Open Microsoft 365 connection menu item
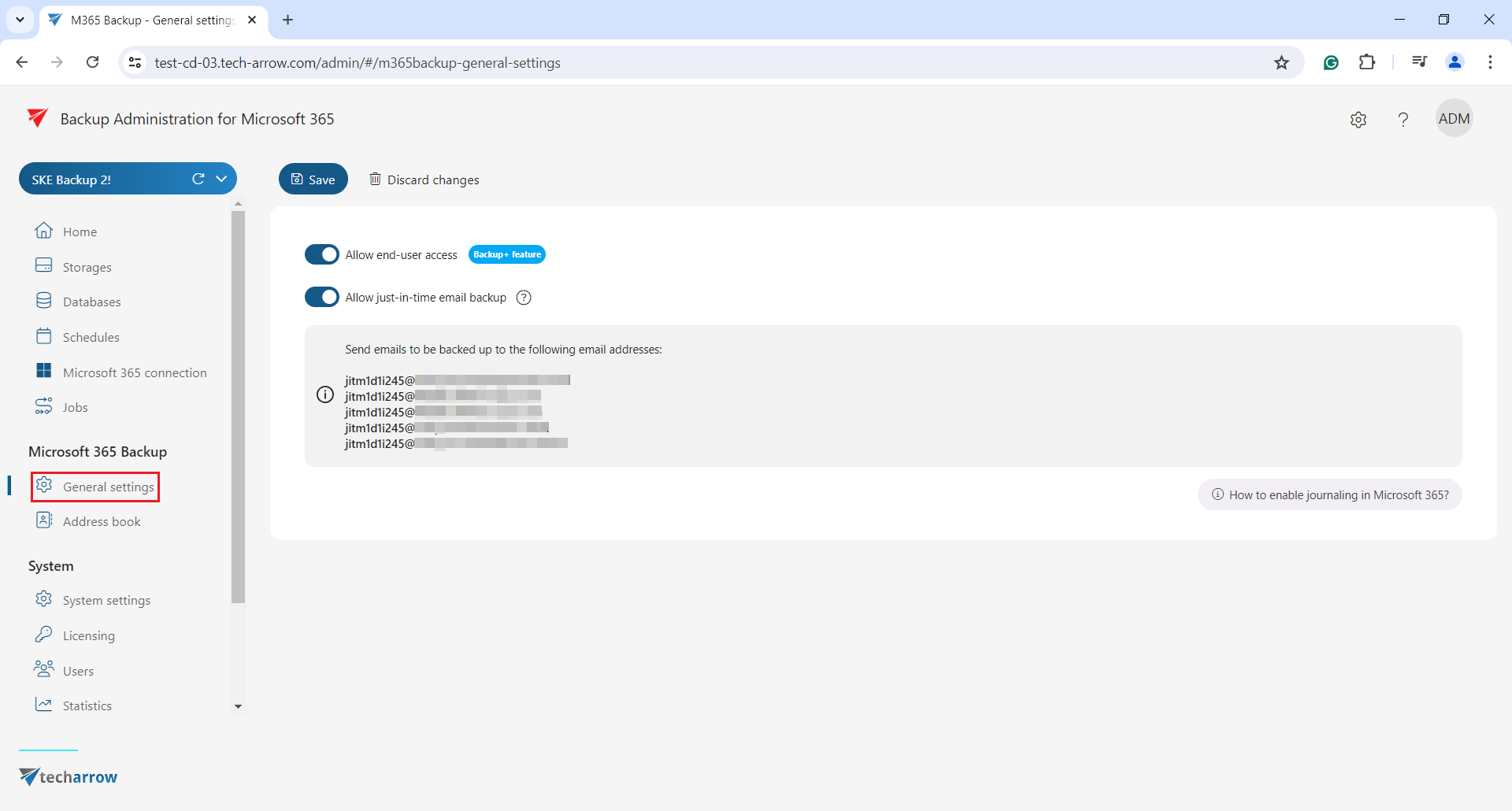This screenshot has height=811, width=1512. coord(135,372)
